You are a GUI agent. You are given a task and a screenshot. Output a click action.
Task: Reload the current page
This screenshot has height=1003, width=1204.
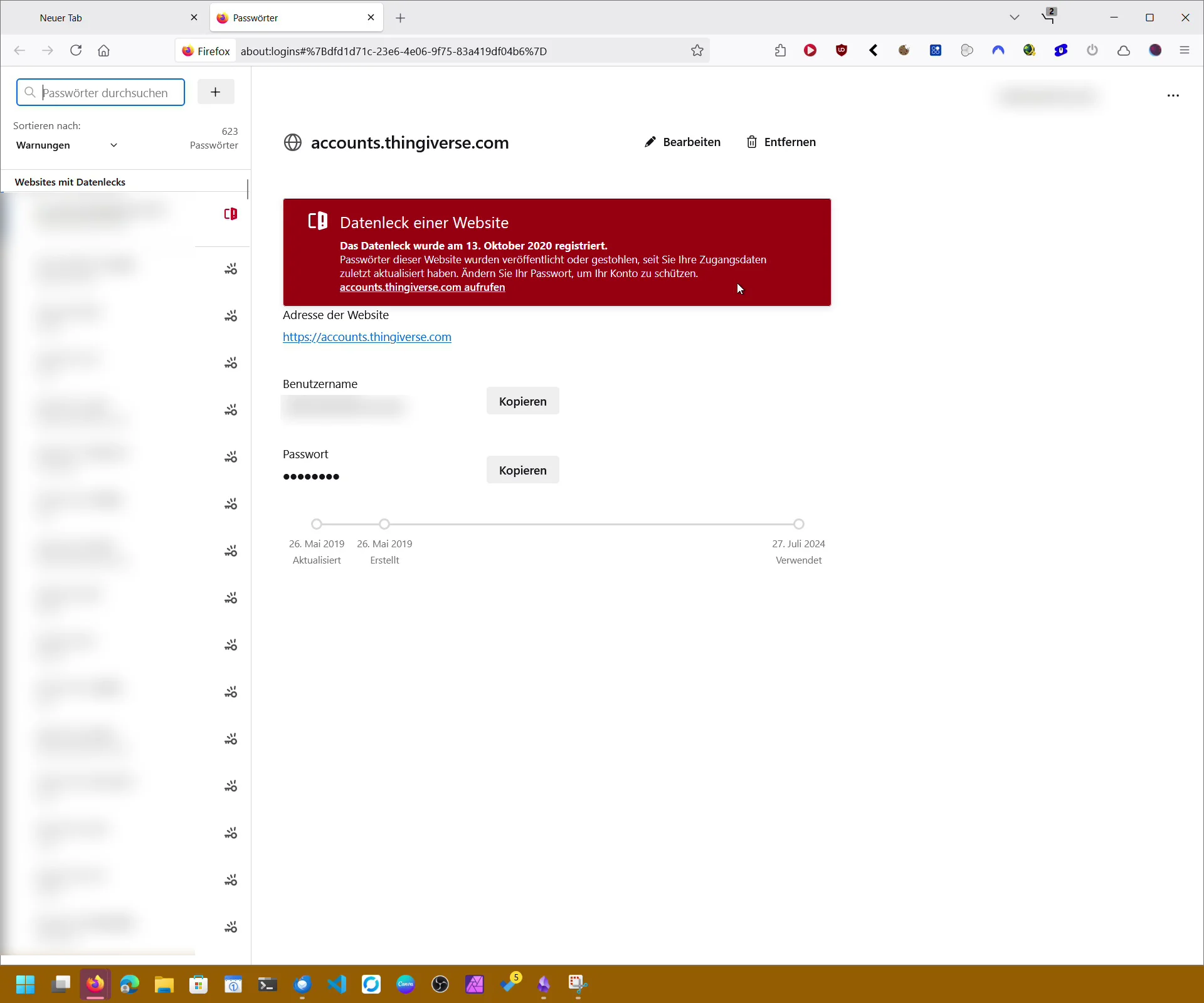point(76,51)
